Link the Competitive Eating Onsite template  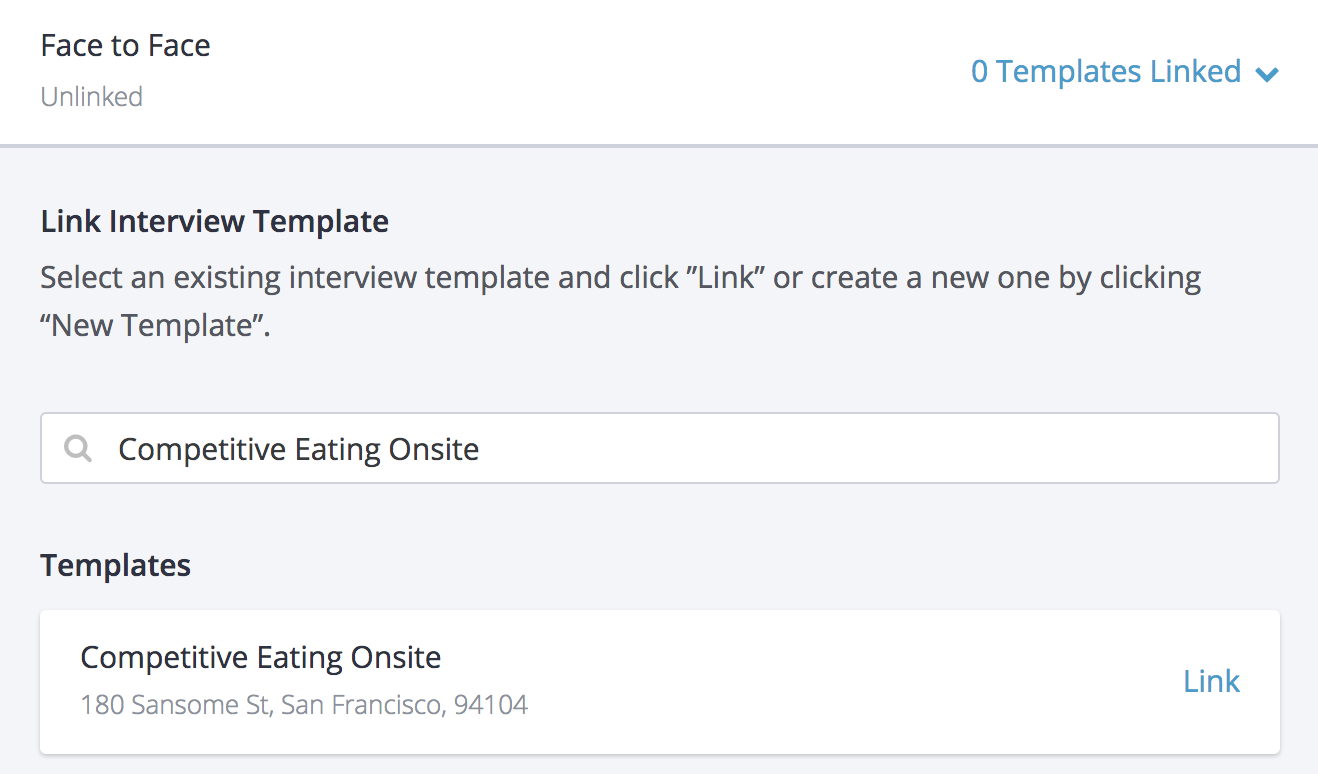tap(1211, 681)
